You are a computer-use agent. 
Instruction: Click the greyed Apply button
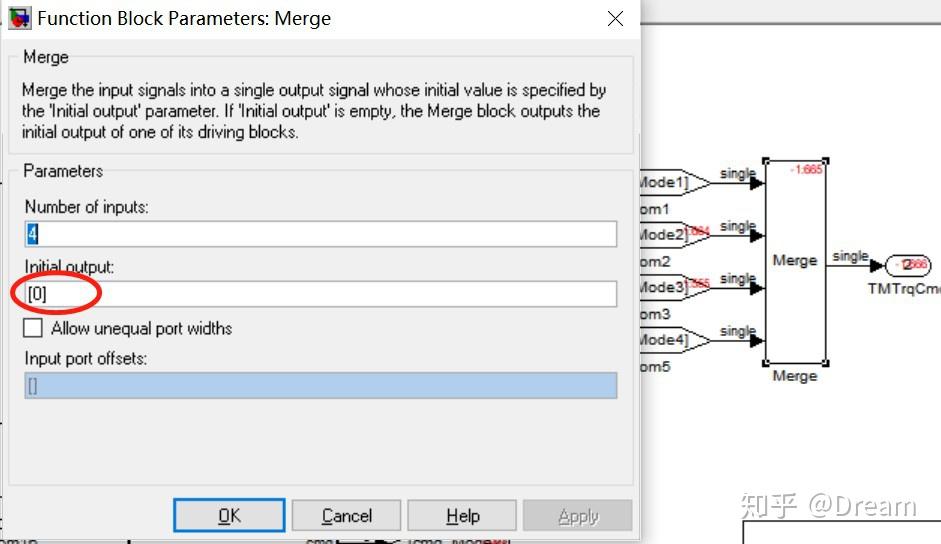577,515
